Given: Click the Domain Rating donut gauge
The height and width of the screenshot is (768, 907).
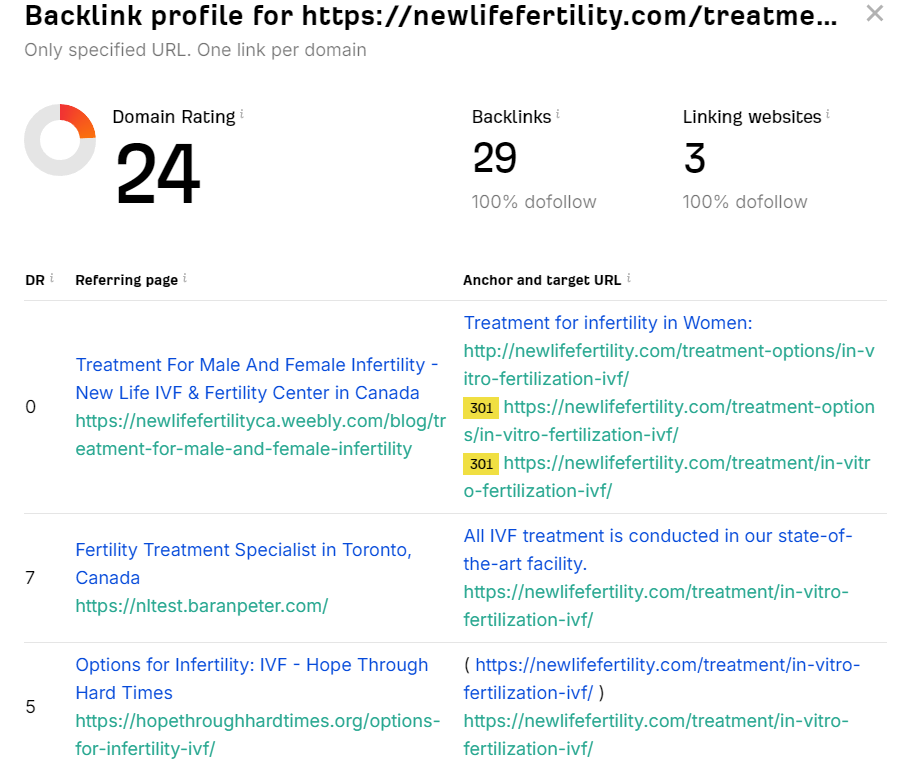Looking at the screenshot, I should tap(60, 140).
